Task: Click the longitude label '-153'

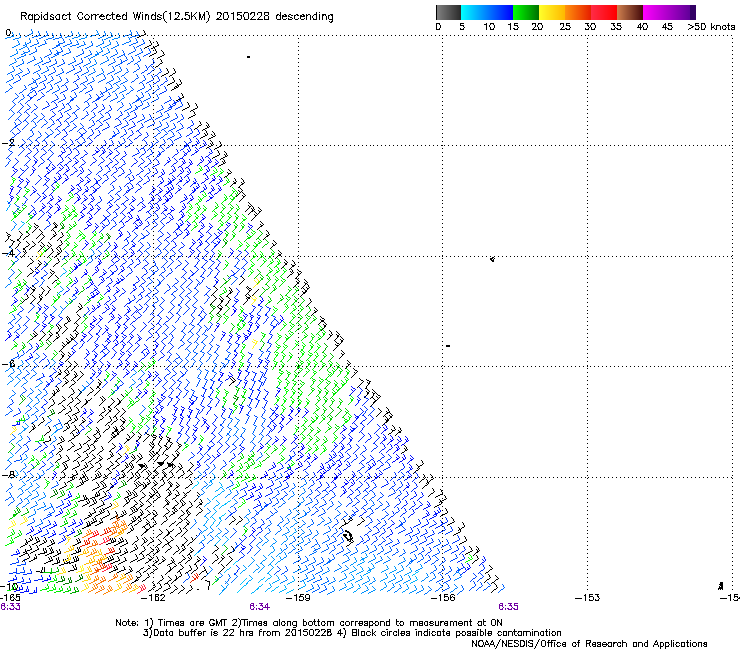Action: click(x=587, y=598)
